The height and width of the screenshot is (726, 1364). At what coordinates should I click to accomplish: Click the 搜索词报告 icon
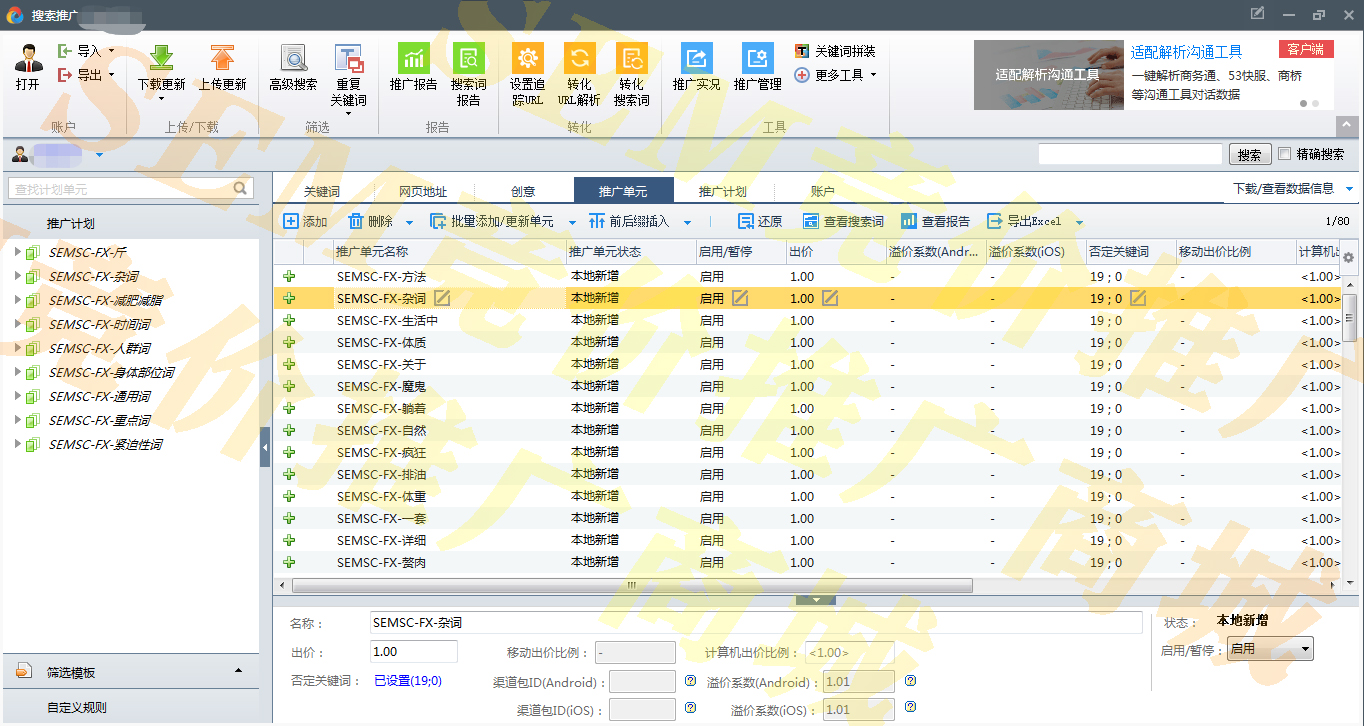(x=468, y=58)
